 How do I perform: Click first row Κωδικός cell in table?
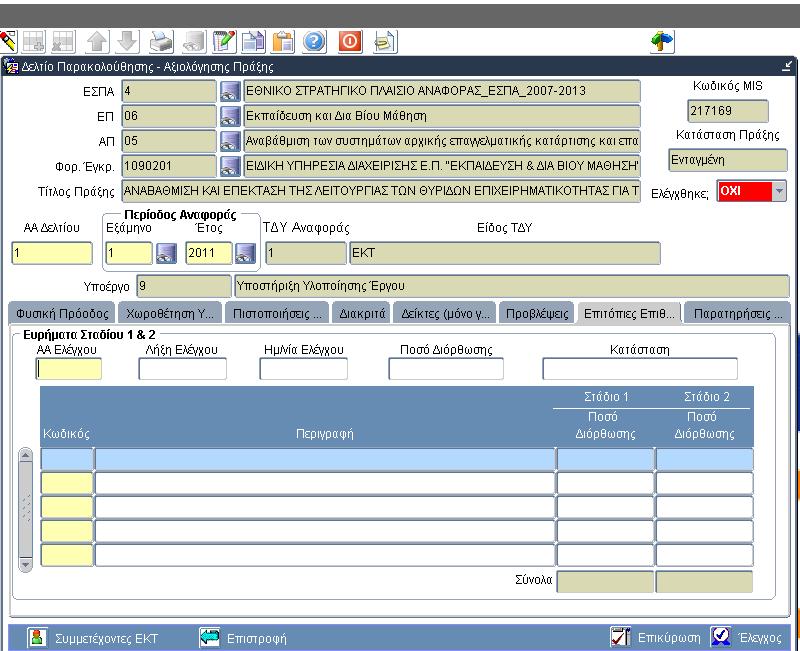click(67, 459)
